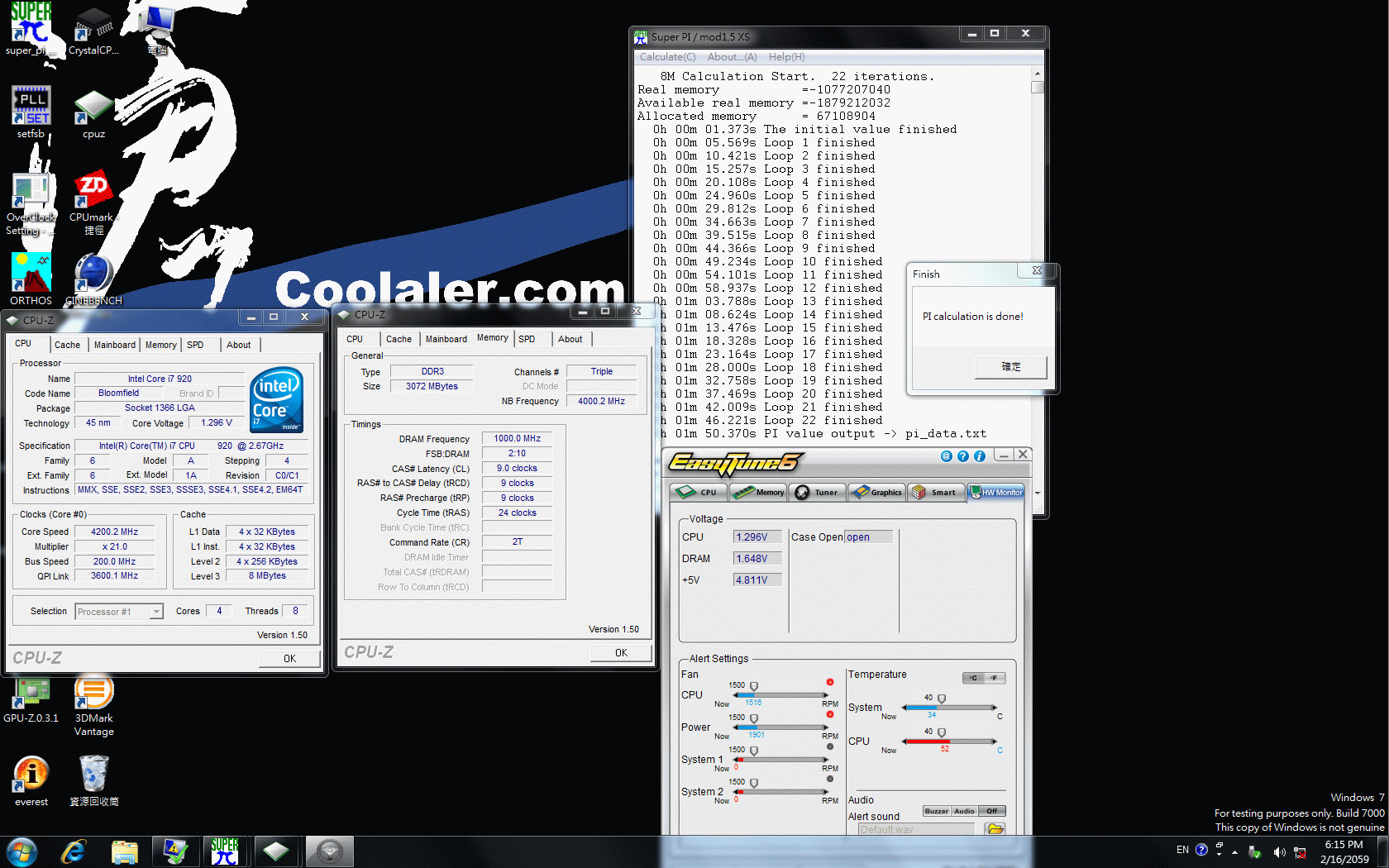Launch the cpuz desktop shortcut
The width and height of the screenshot is (1389, 868).
pyautogui.click(x=93, y=112)
